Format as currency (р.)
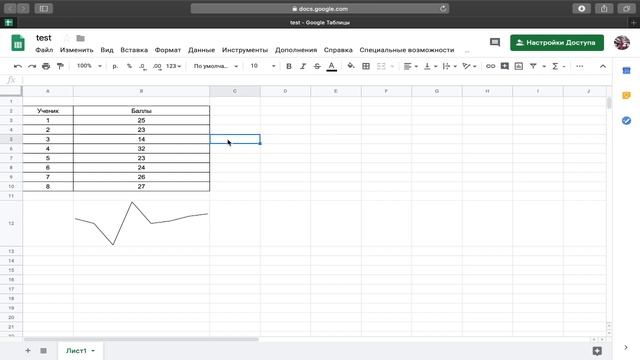 (116, 66)
